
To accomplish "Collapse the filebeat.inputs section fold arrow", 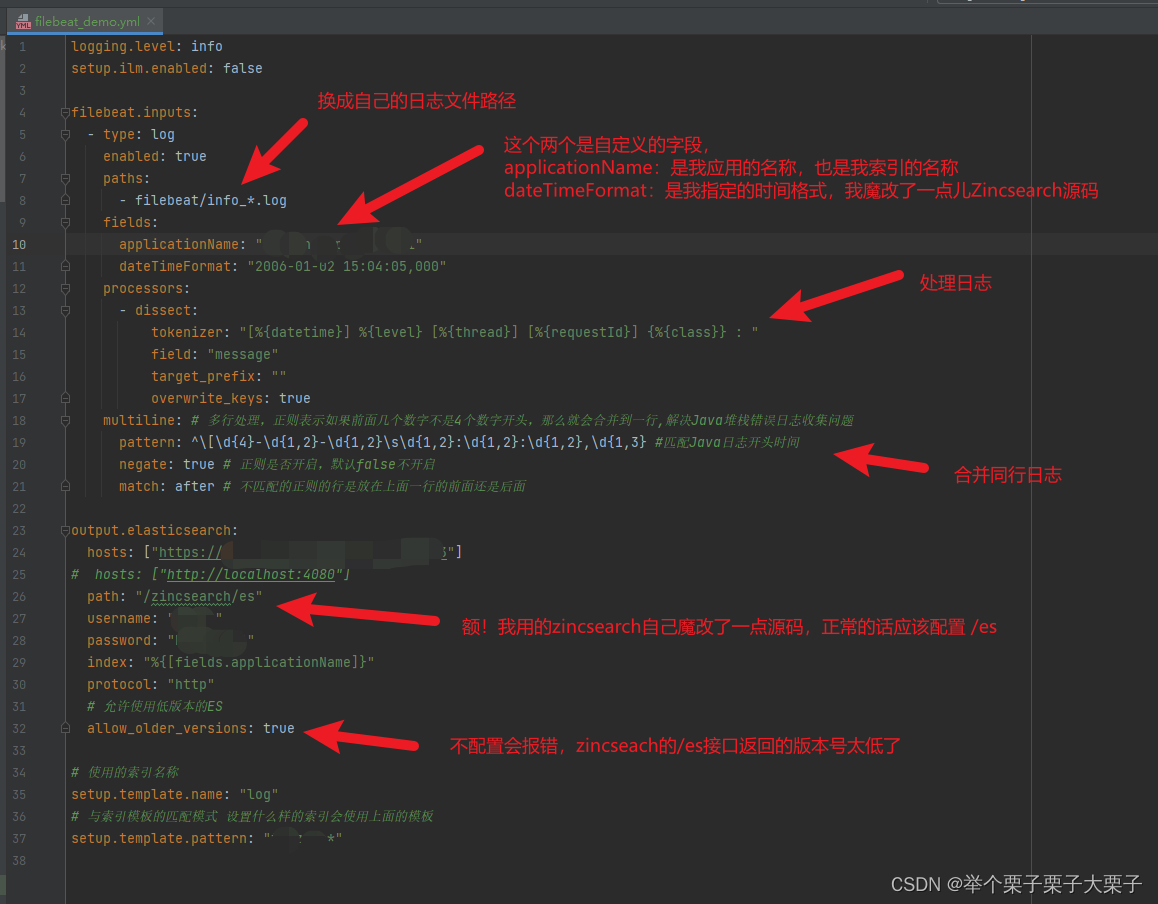I will click(65, 112).
